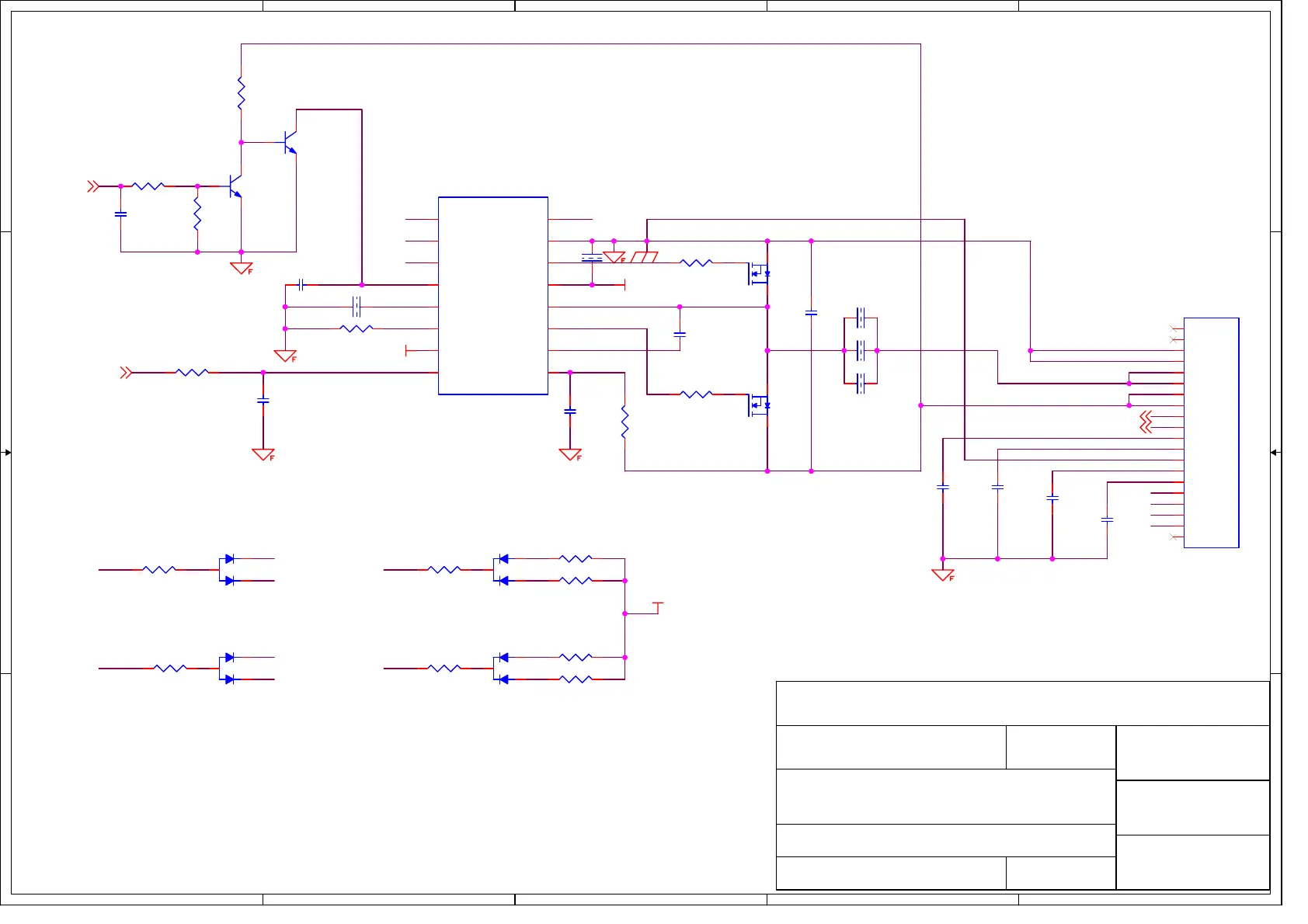Click the parallelogram symbol left of upper gate resistor
The width and height of the screenshot is (1308, 924).
pos(645,257)
